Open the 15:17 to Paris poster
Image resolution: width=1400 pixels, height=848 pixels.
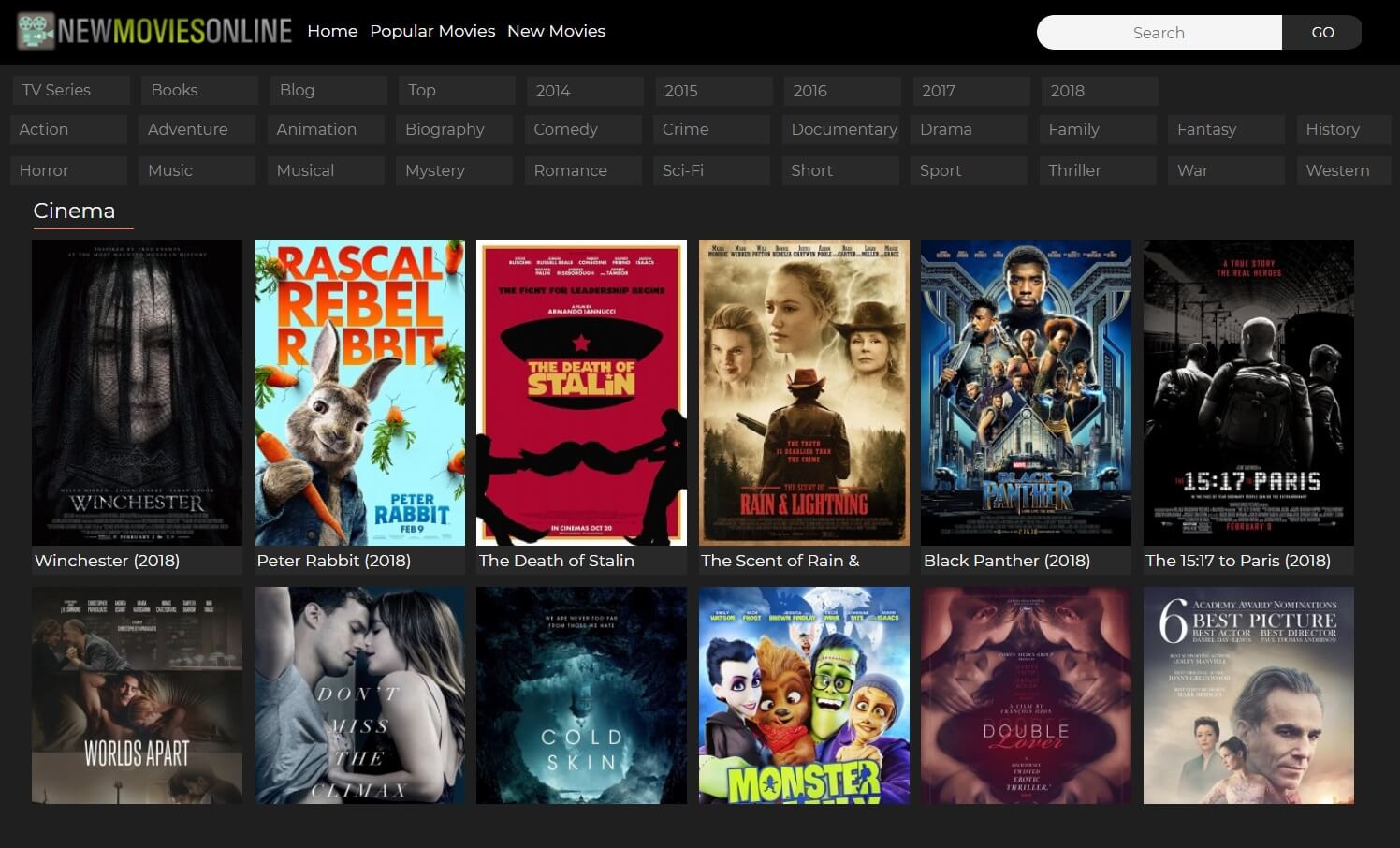point(1248,392)
